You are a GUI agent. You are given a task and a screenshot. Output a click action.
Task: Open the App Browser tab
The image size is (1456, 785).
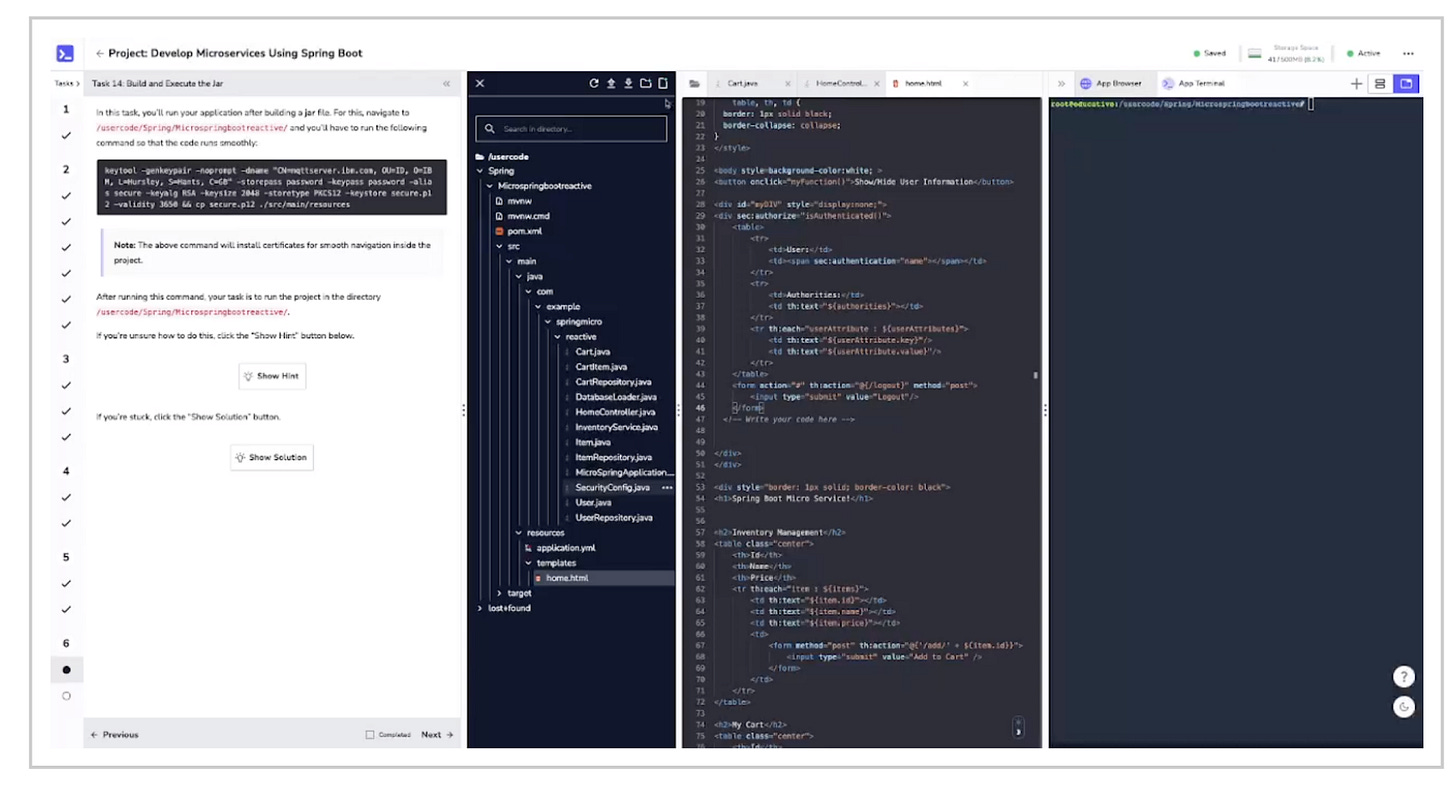1112,84
